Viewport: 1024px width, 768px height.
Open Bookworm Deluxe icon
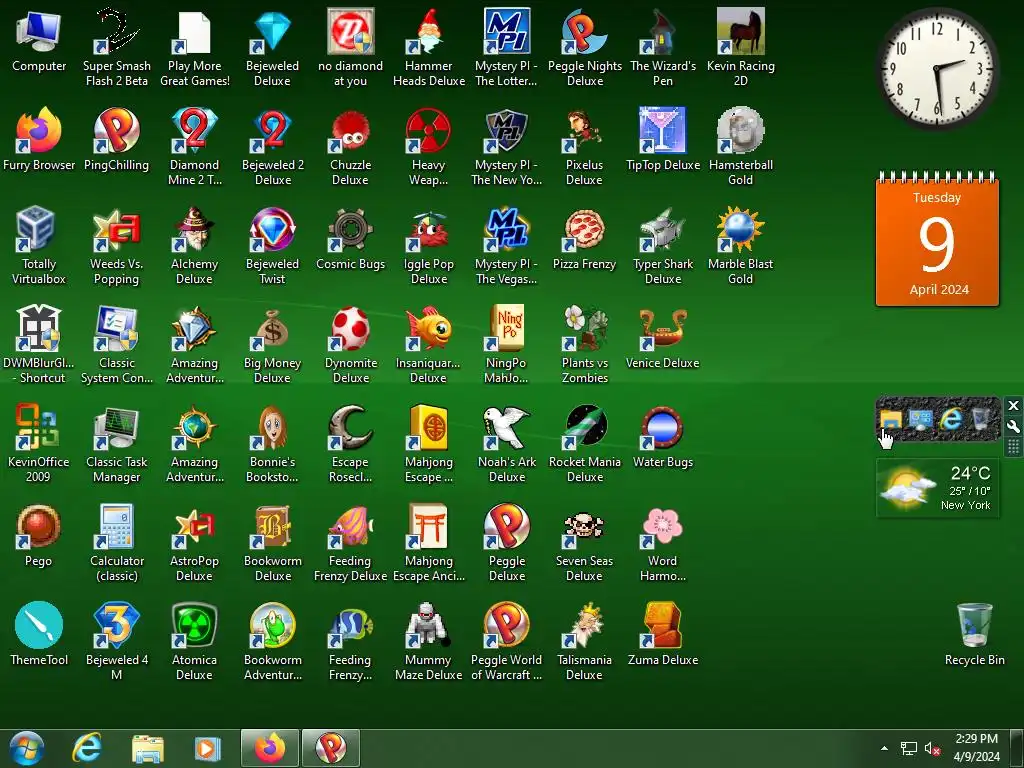pyautogui.click(x=272, y=526)
